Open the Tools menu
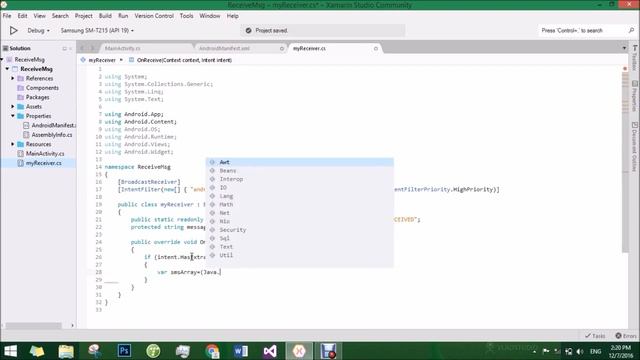The width and height of the screenshot is (640, 360). coord(187,16)
